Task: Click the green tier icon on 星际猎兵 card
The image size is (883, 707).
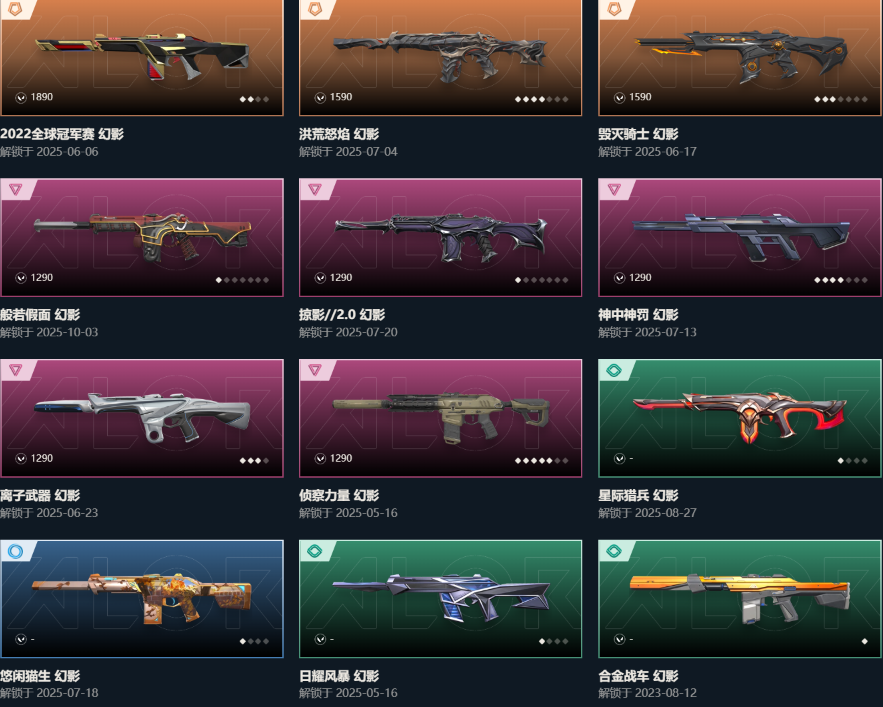Action: click(614, 370)
